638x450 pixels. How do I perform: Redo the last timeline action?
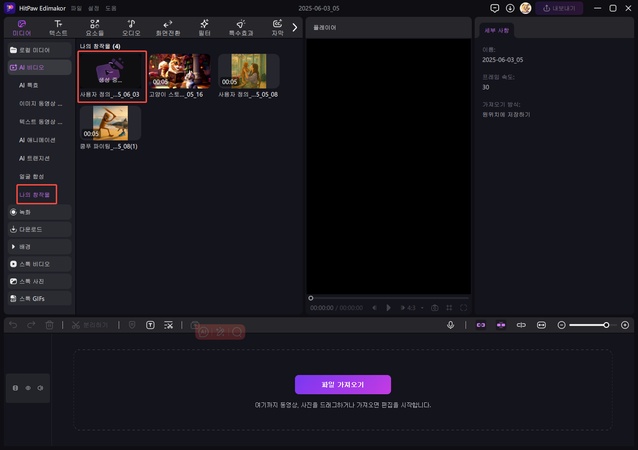31,325
